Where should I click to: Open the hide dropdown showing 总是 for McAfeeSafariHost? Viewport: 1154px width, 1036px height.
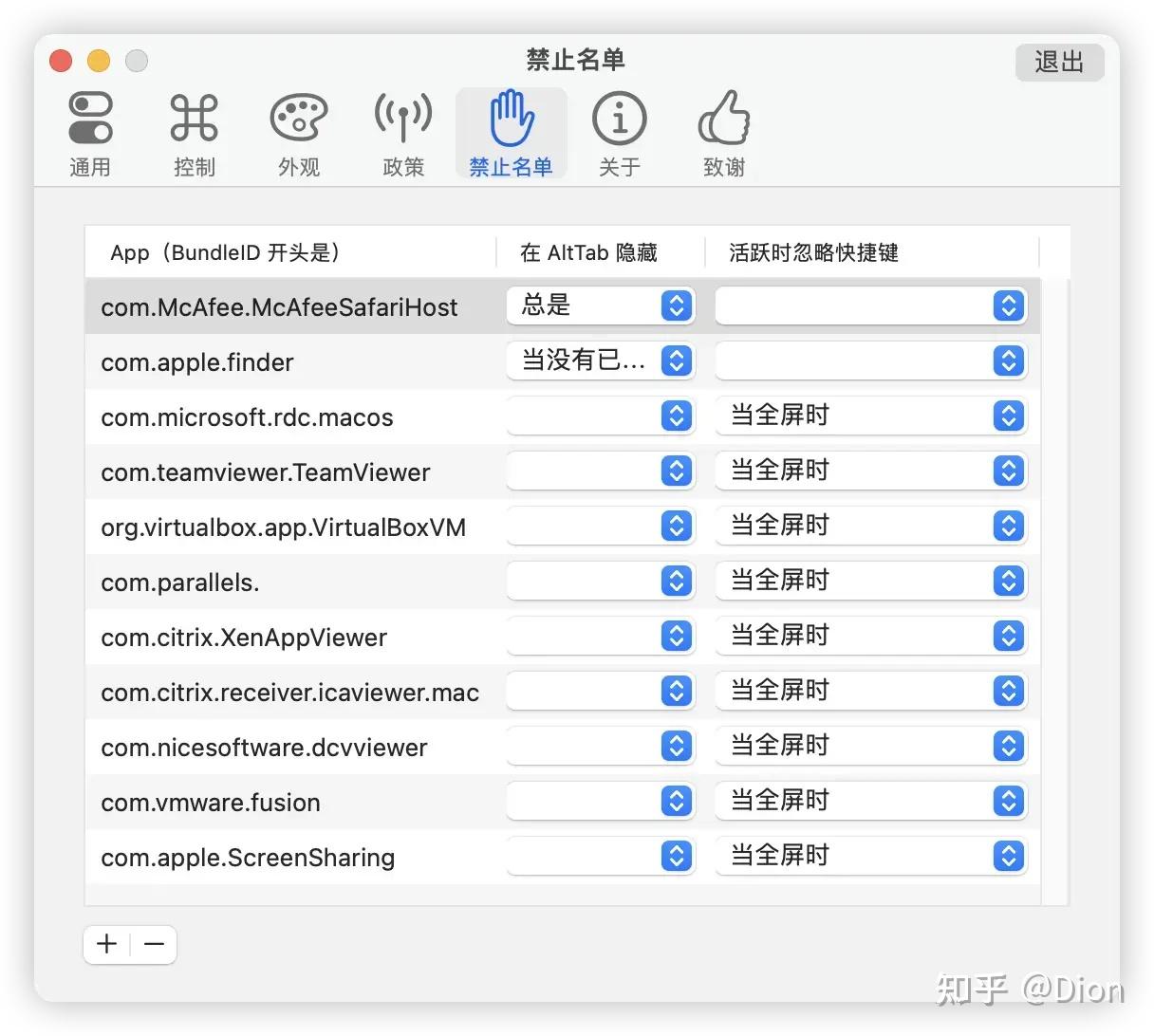pyautogui.click(x=600, y=305)
